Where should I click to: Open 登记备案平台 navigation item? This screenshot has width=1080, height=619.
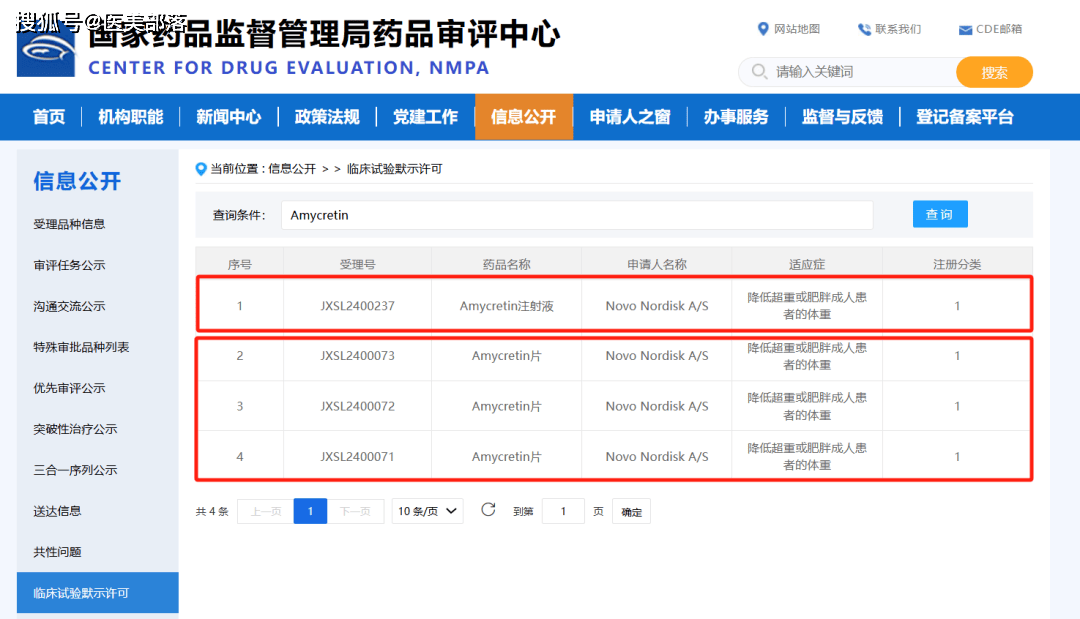click(964, 117)
